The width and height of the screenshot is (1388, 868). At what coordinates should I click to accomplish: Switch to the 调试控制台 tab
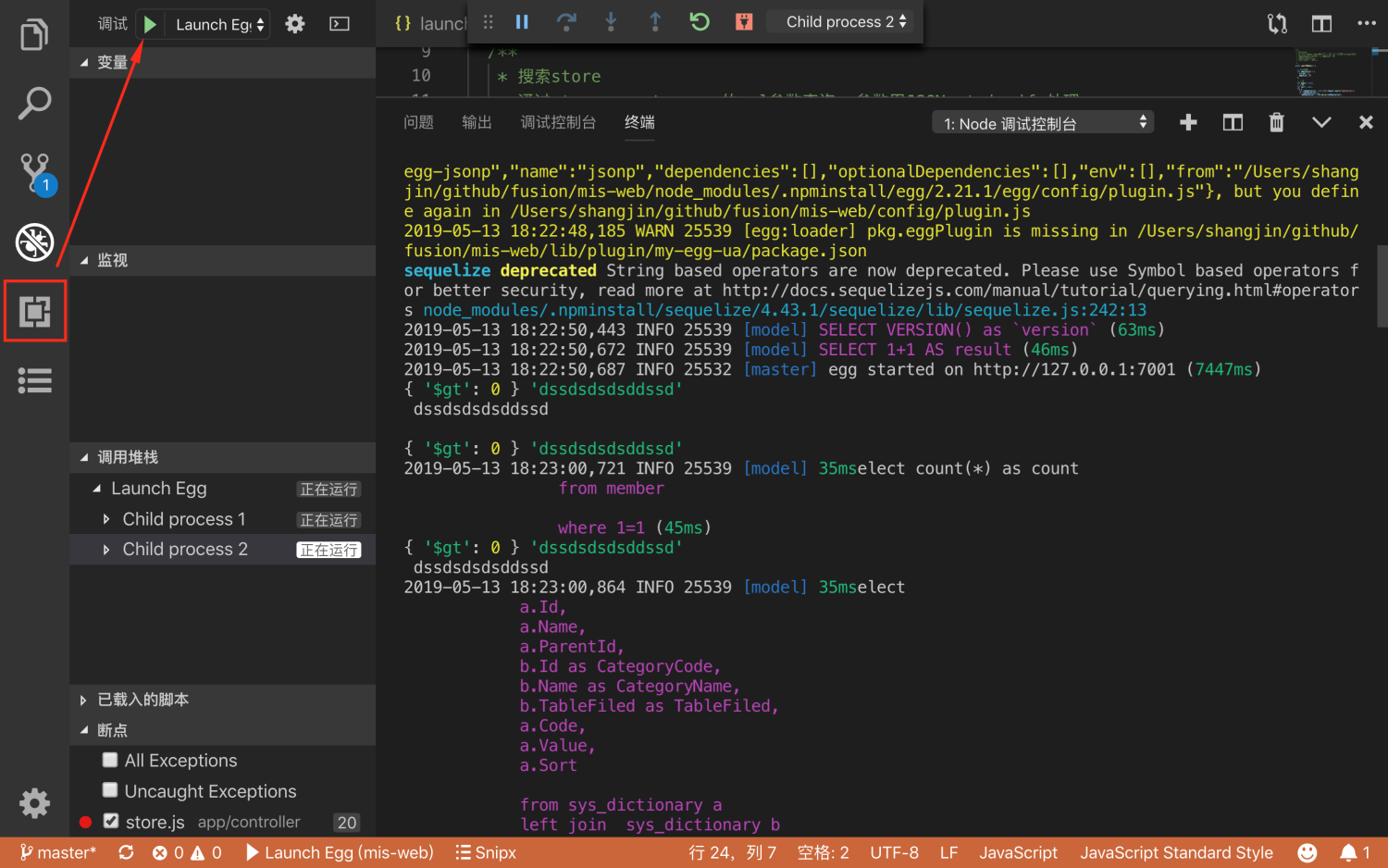click(x=557, y=122)
